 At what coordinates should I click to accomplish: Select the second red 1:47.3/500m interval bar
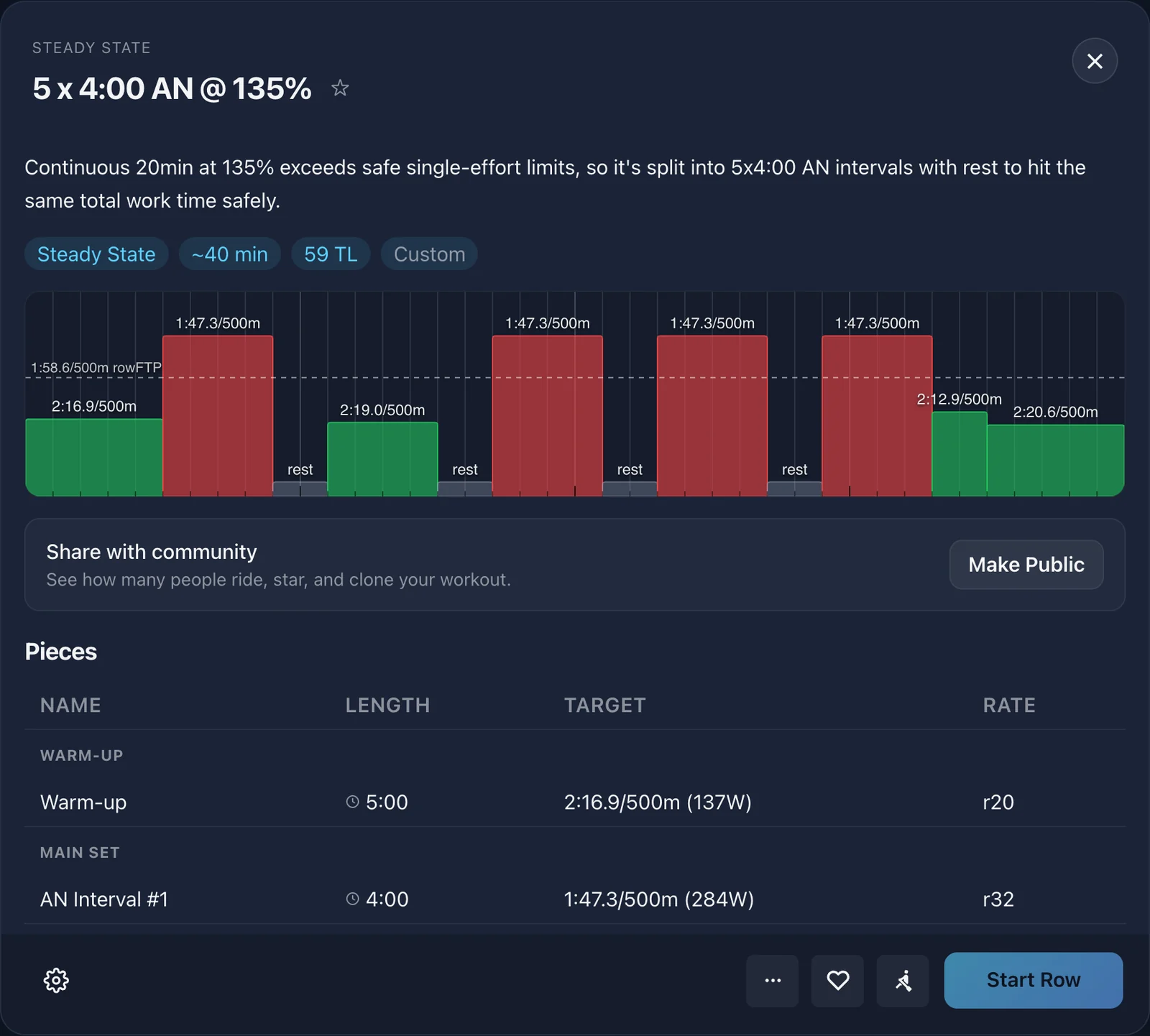548,416
